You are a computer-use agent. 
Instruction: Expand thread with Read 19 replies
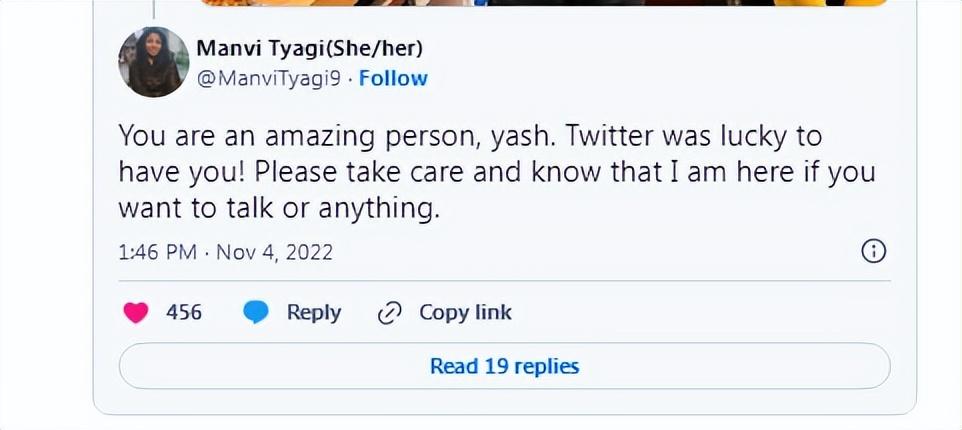[x=504, y=366]
